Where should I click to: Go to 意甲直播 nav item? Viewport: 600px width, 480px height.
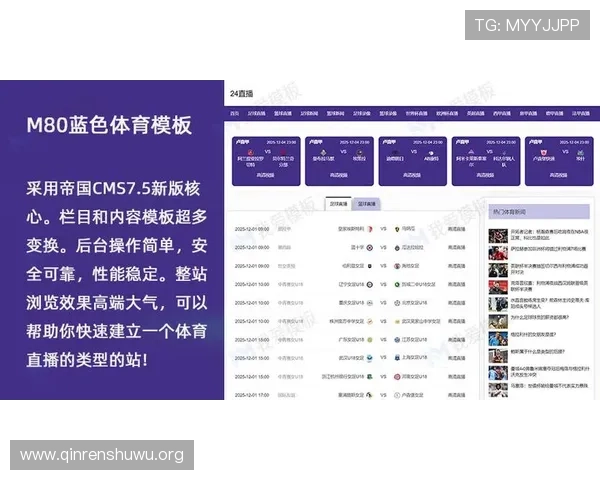coord(528,113)
